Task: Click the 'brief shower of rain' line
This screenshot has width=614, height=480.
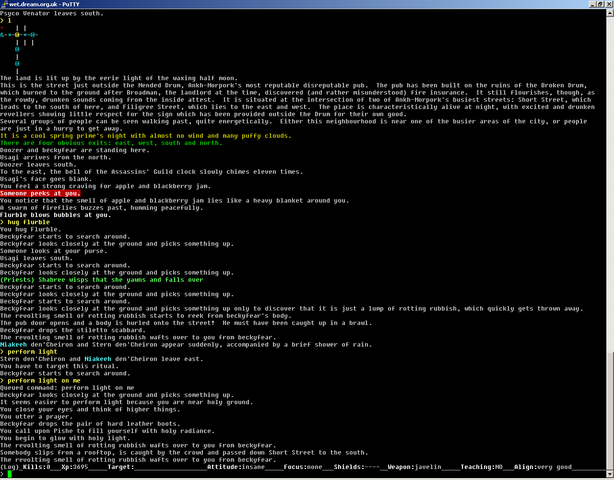Action: click(x=186, y=345)
